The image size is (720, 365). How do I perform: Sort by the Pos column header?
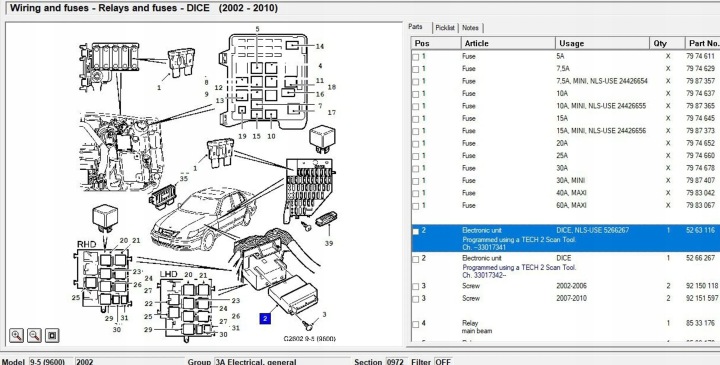[x=436, y=43]
